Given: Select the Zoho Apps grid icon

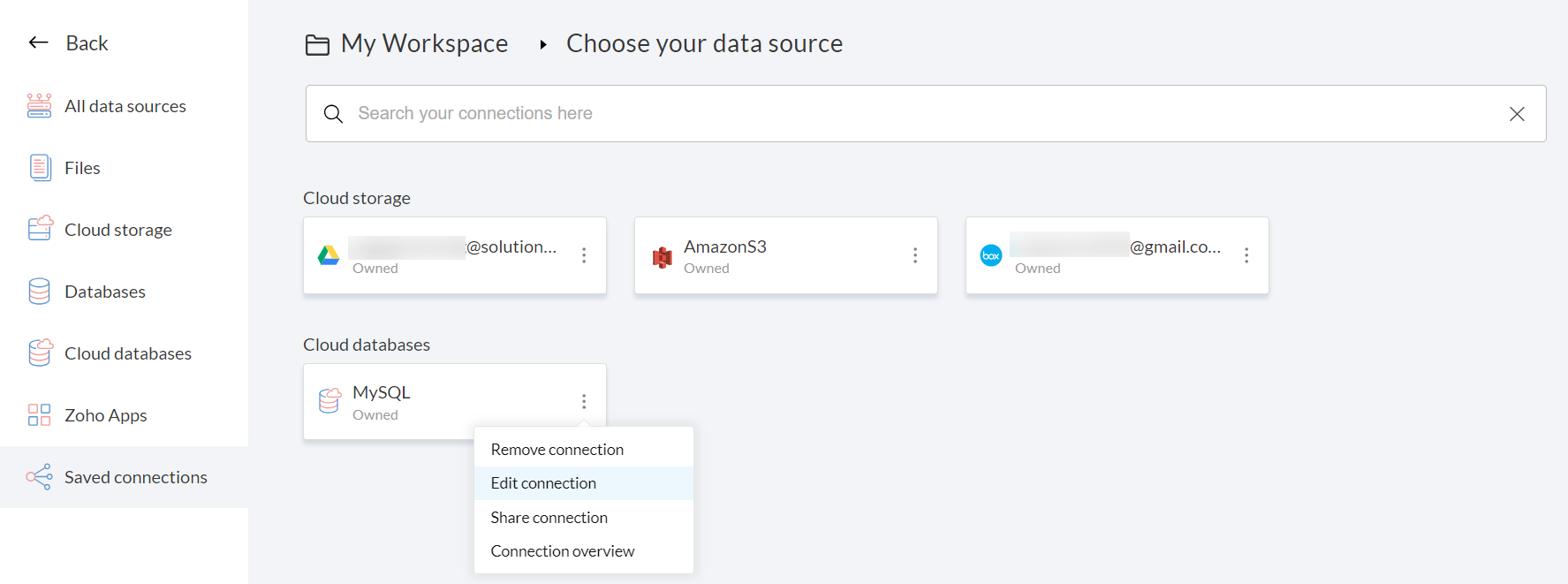Looking at the screenshot, I should (x=40, y=415).
